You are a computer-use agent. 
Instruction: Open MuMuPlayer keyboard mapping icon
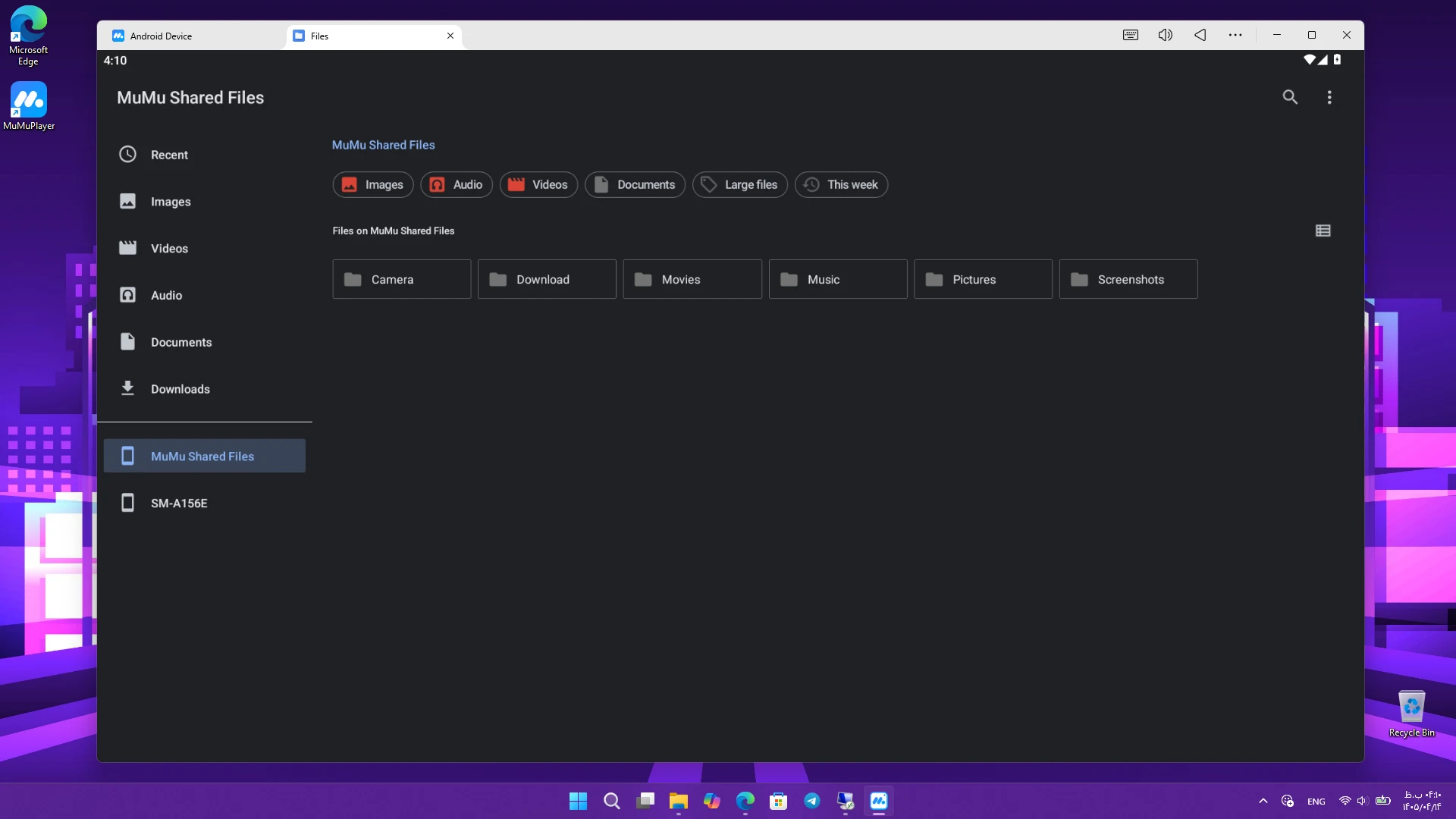click(1131, 35)
